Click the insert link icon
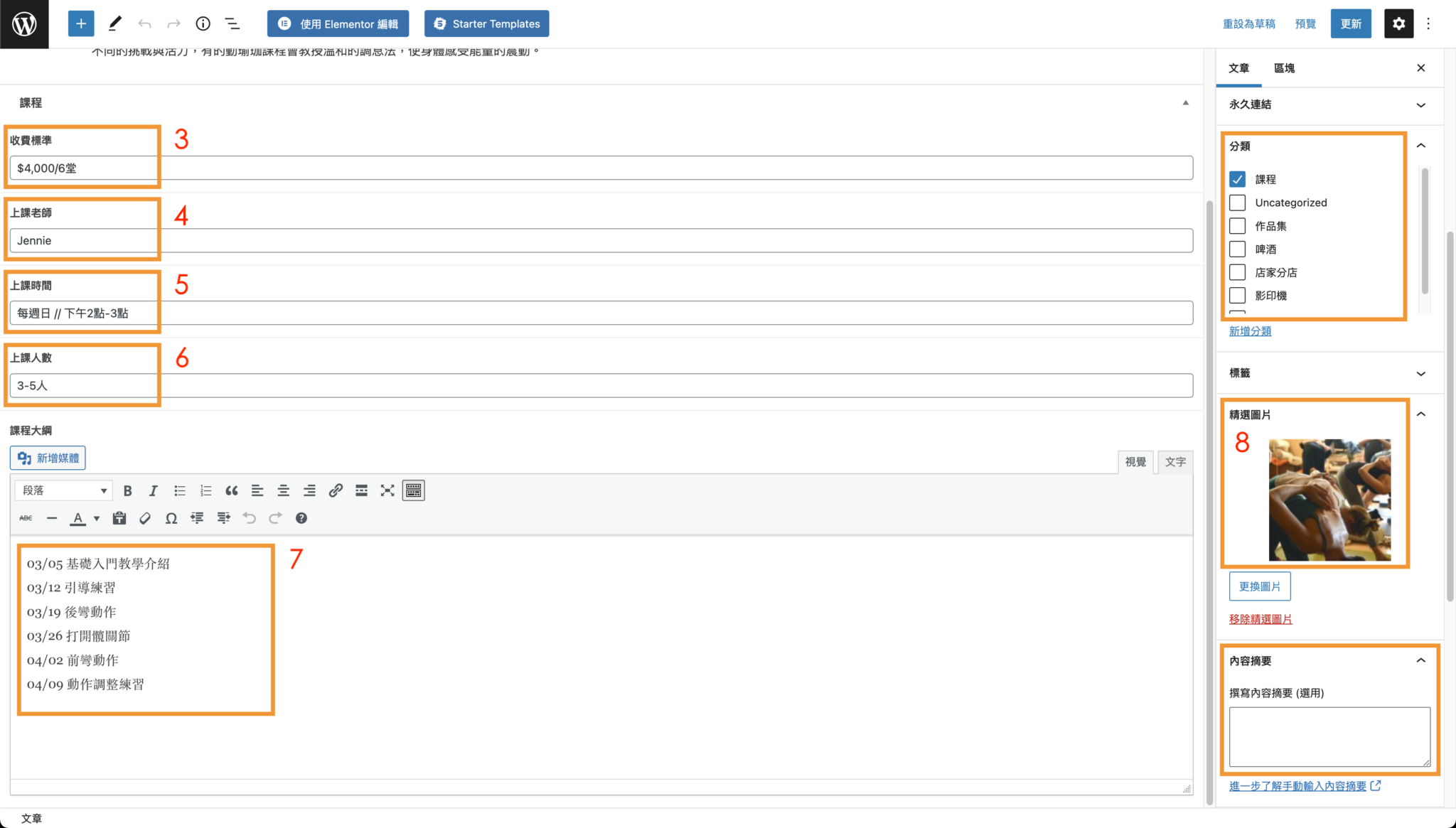Image resolution: width=1456 pixels, height=828 pixels. 336,490
